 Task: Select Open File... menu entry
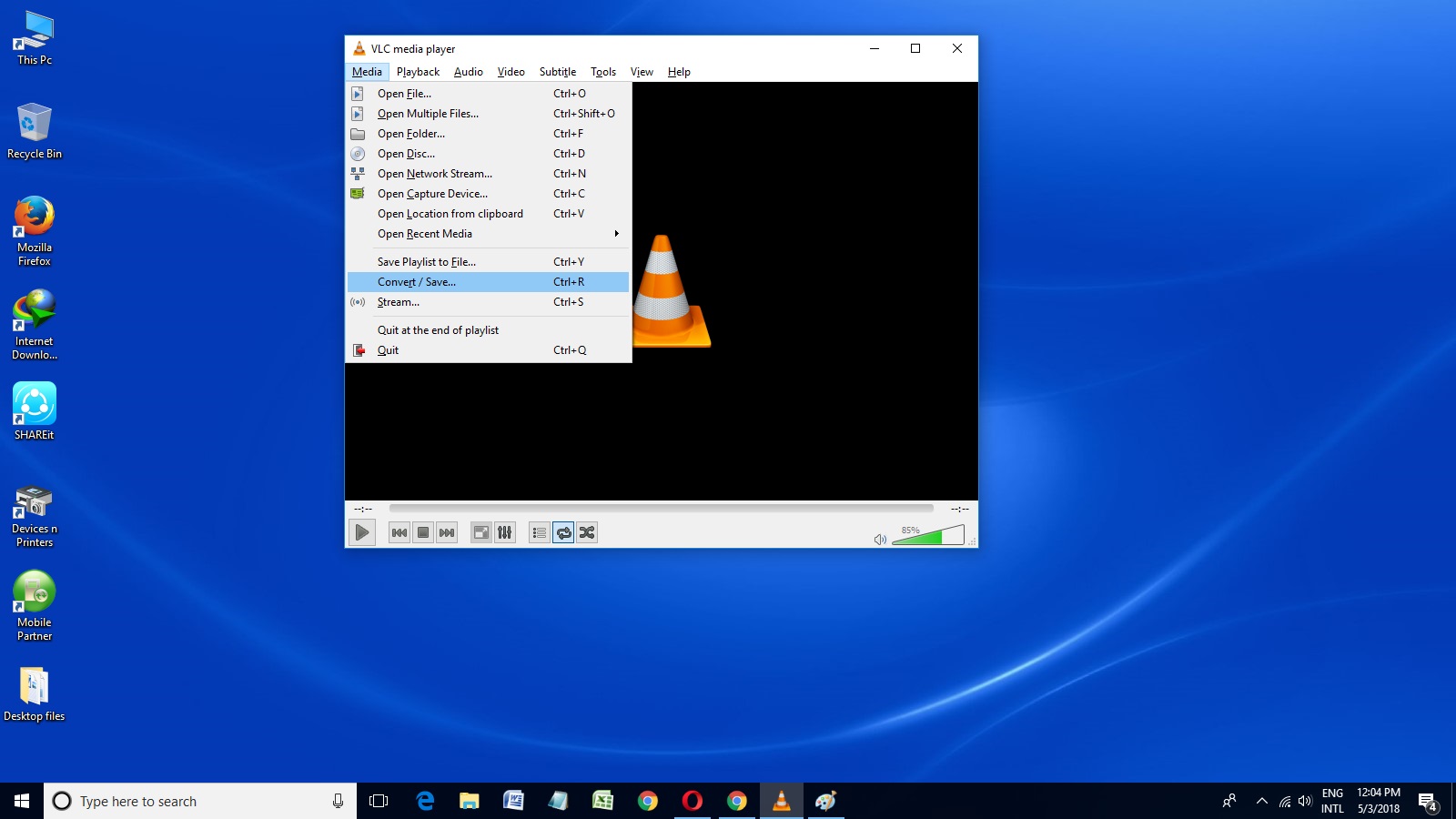(489, 94)
